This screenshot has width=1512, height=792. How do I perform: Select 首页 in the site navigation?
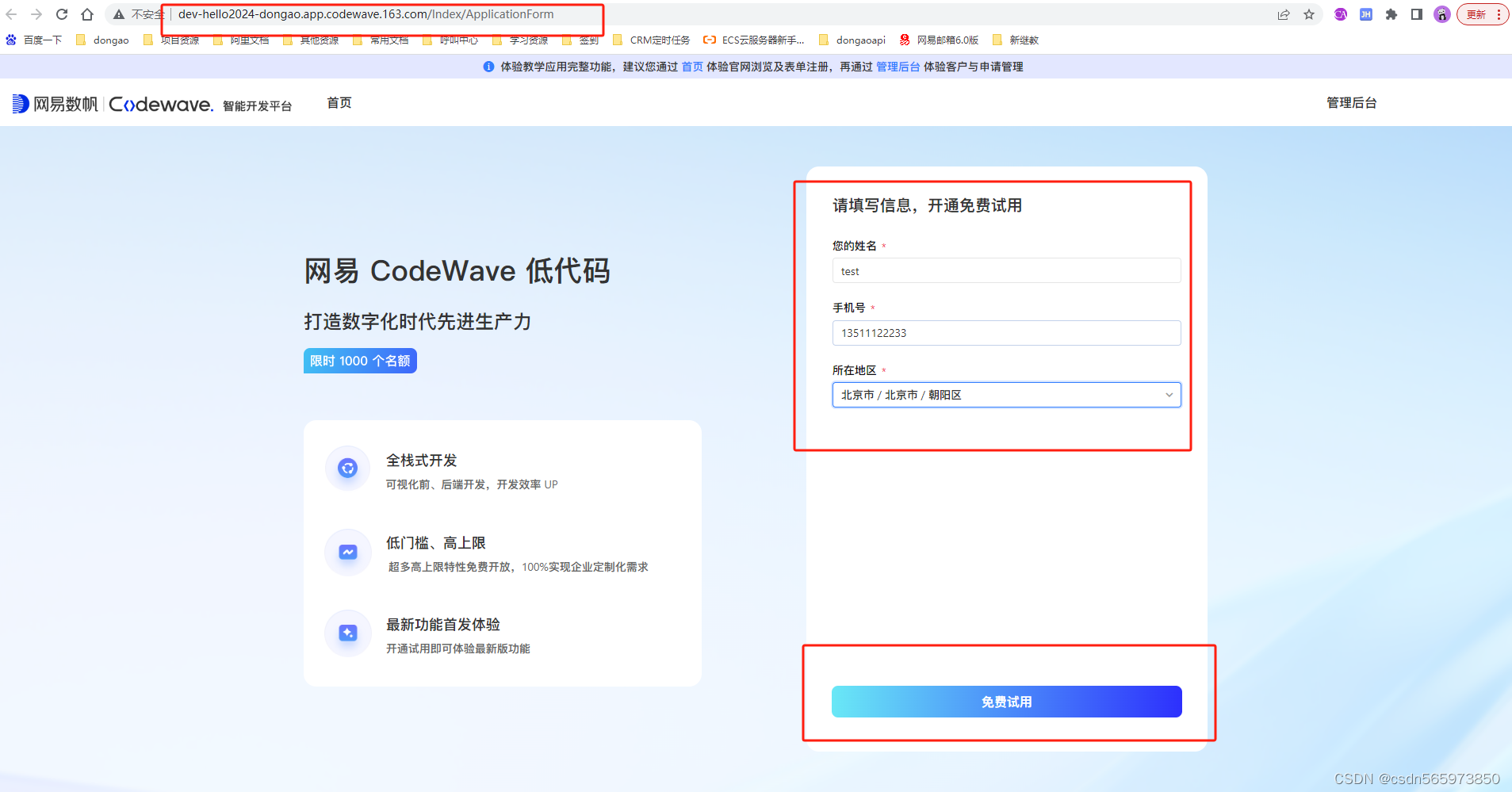coord(339,103)
